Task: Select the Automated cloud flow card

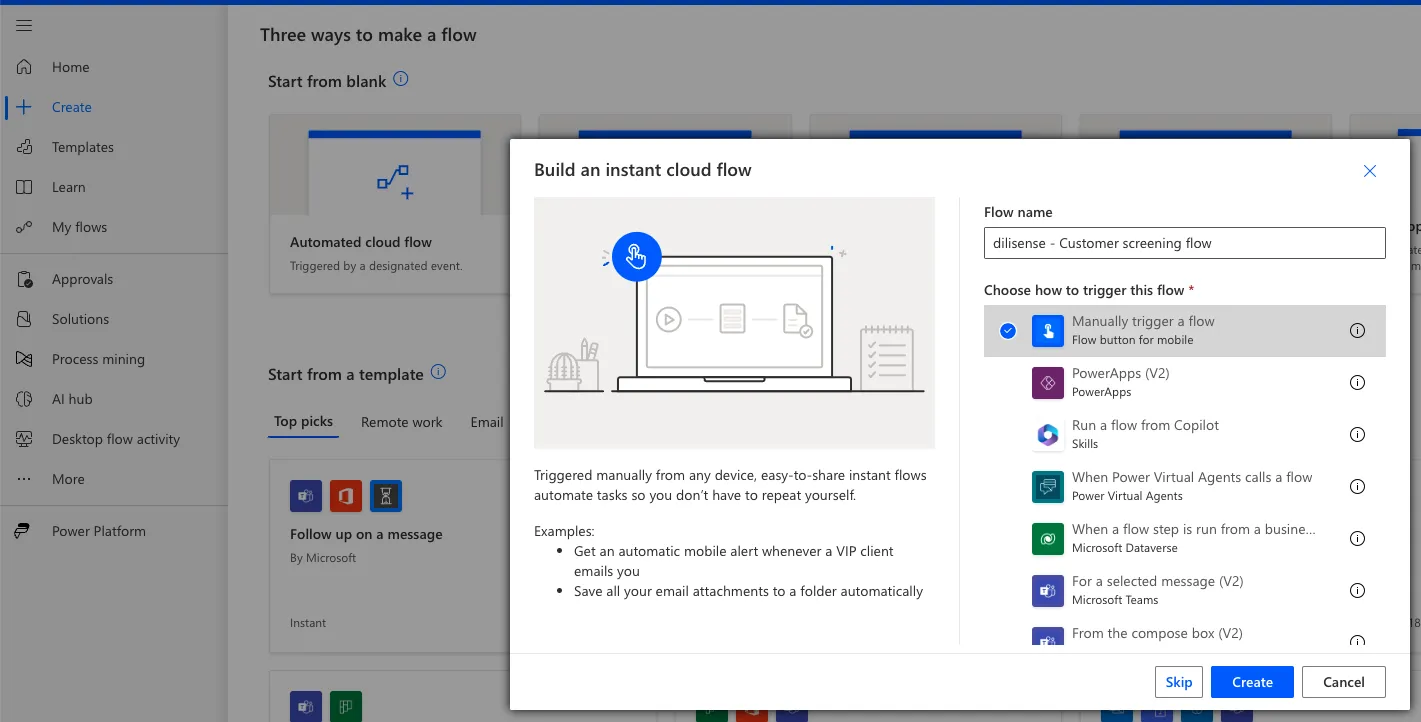Action: 394,204
